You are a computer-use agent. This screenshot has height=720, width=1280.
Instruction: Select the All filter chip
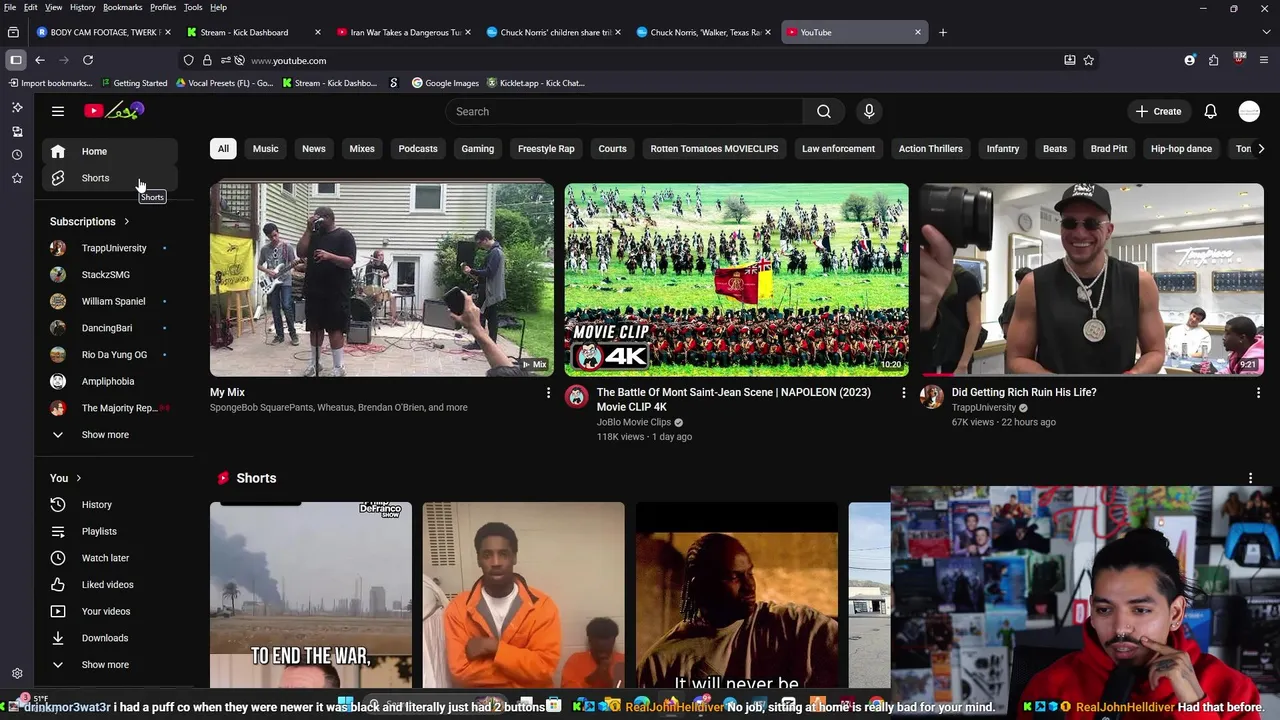pos(223,149)
